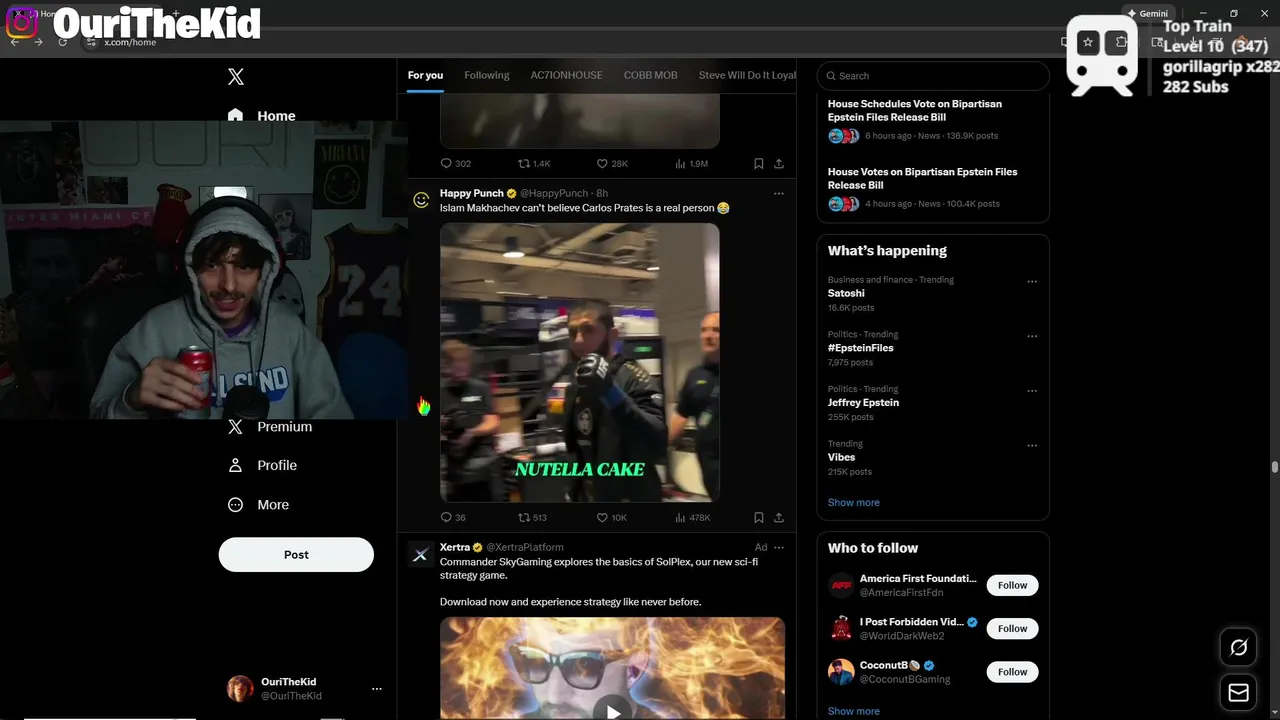Select the For you tab
Image resolution: width=1280 pixels, height=720 pixels.
(425, 75)
